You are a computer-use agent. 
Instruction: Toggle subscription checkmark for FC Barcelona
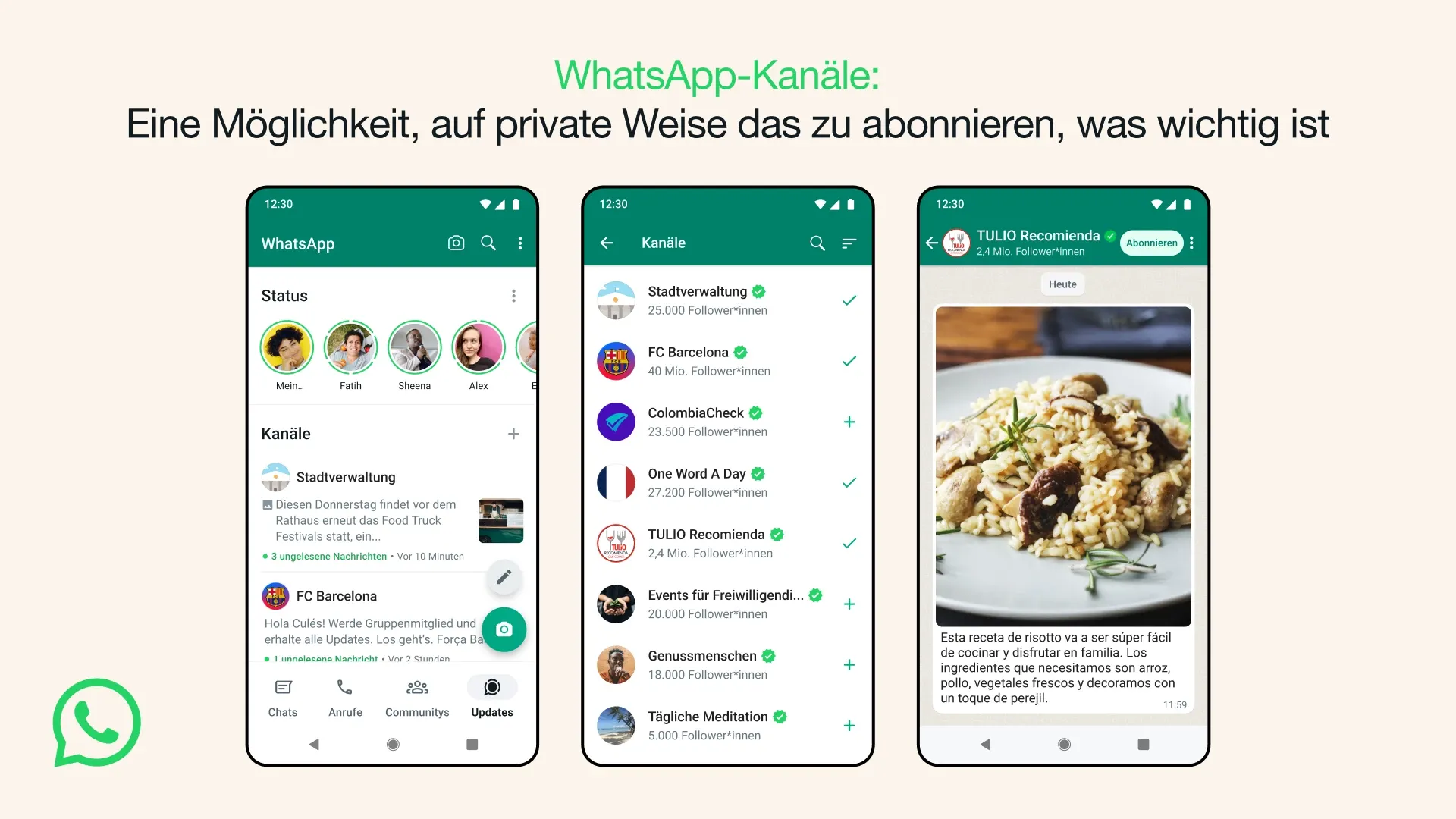(848, 360)
